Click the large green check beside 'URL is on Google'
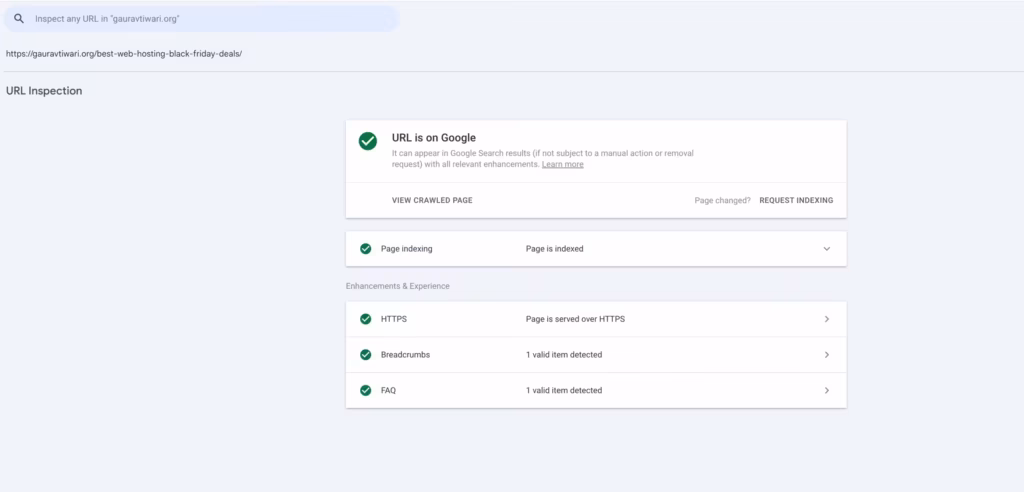Image resolution: width=1024 pixels, height=492 pixels. [x=368, y=141]
